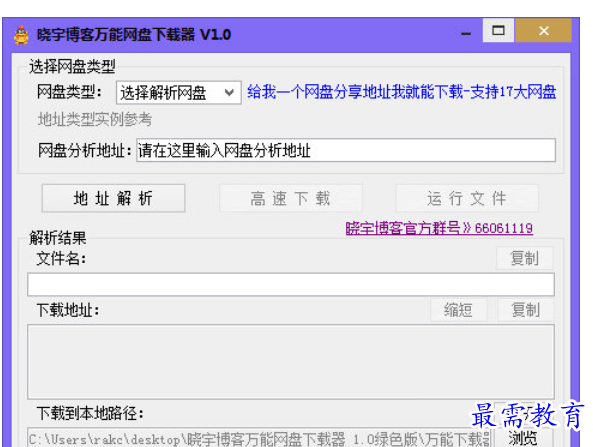
Task: Click 复制 button beside 下载地址
Action: coord(526,310)
